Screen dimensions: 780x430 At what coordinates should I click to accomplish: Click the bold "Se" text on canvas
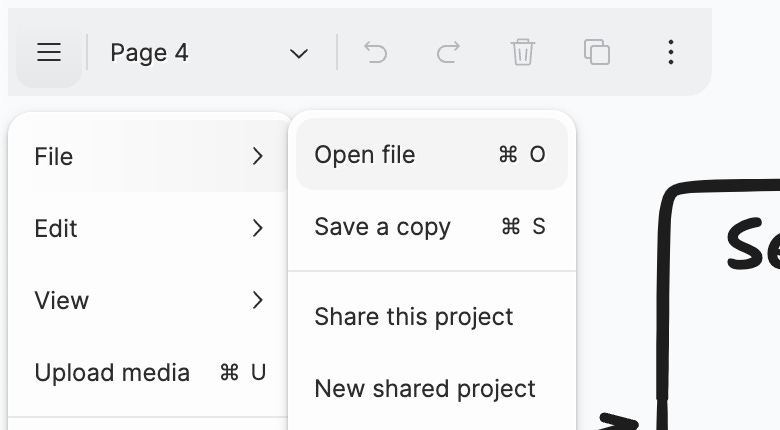[753, 245]
